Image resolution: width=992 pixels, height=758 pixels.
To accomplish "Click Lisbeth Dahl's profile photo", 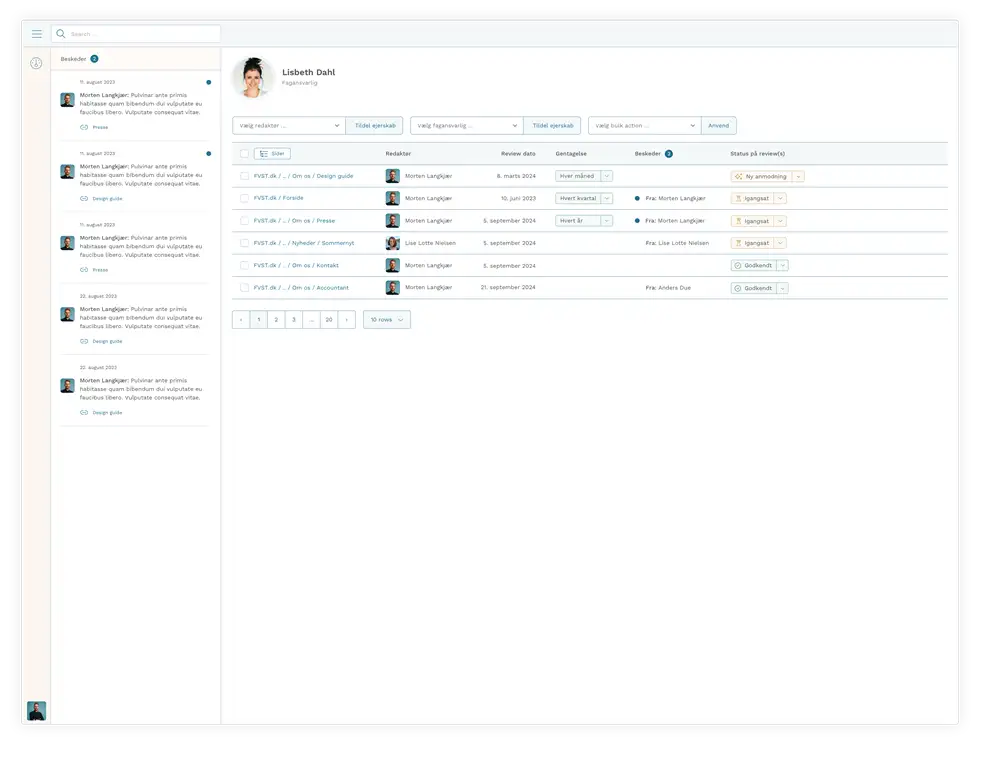I will tap(254, 78).
